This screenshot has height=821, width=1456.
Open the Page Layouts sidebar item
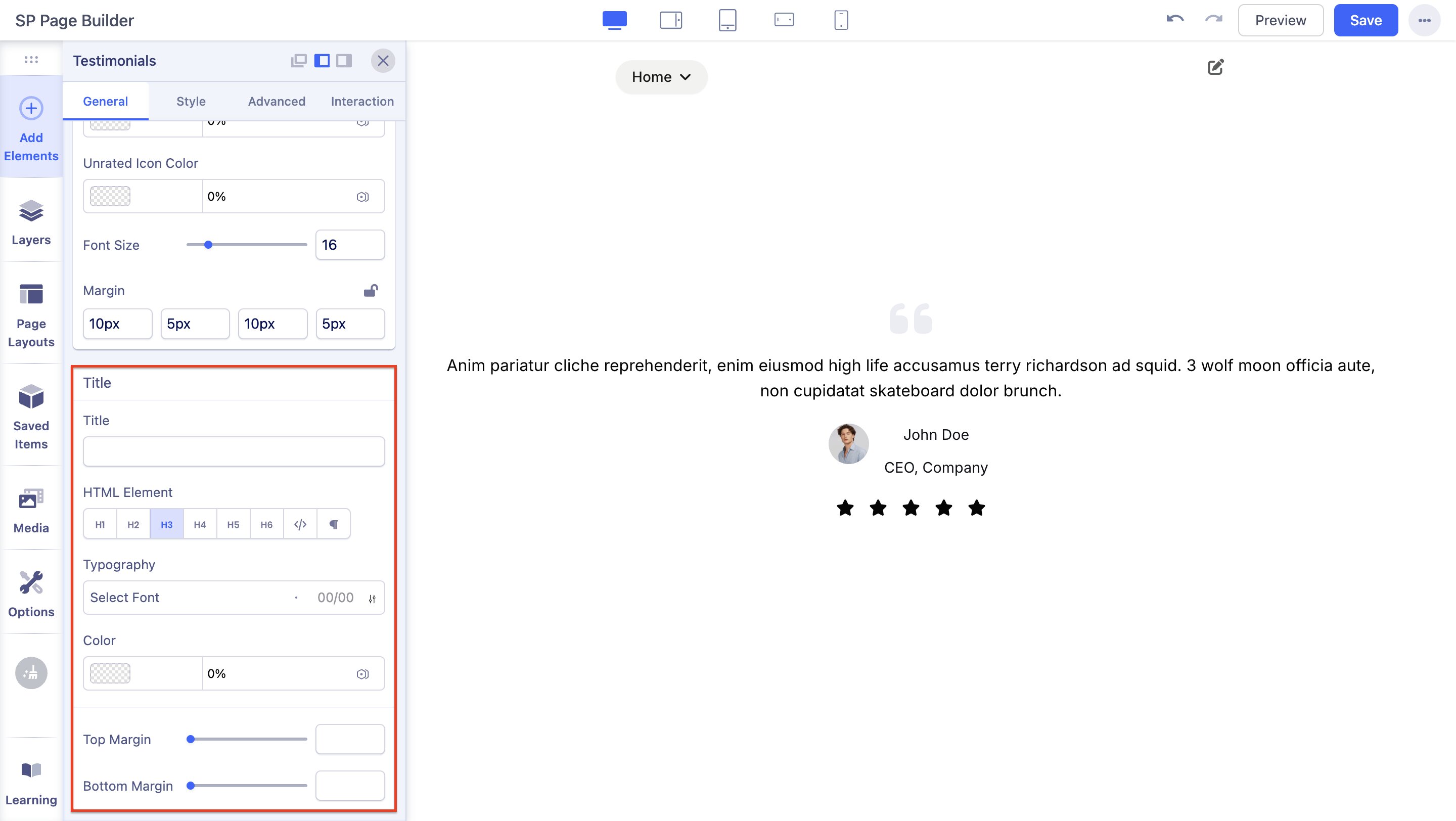tap(31, 314)
